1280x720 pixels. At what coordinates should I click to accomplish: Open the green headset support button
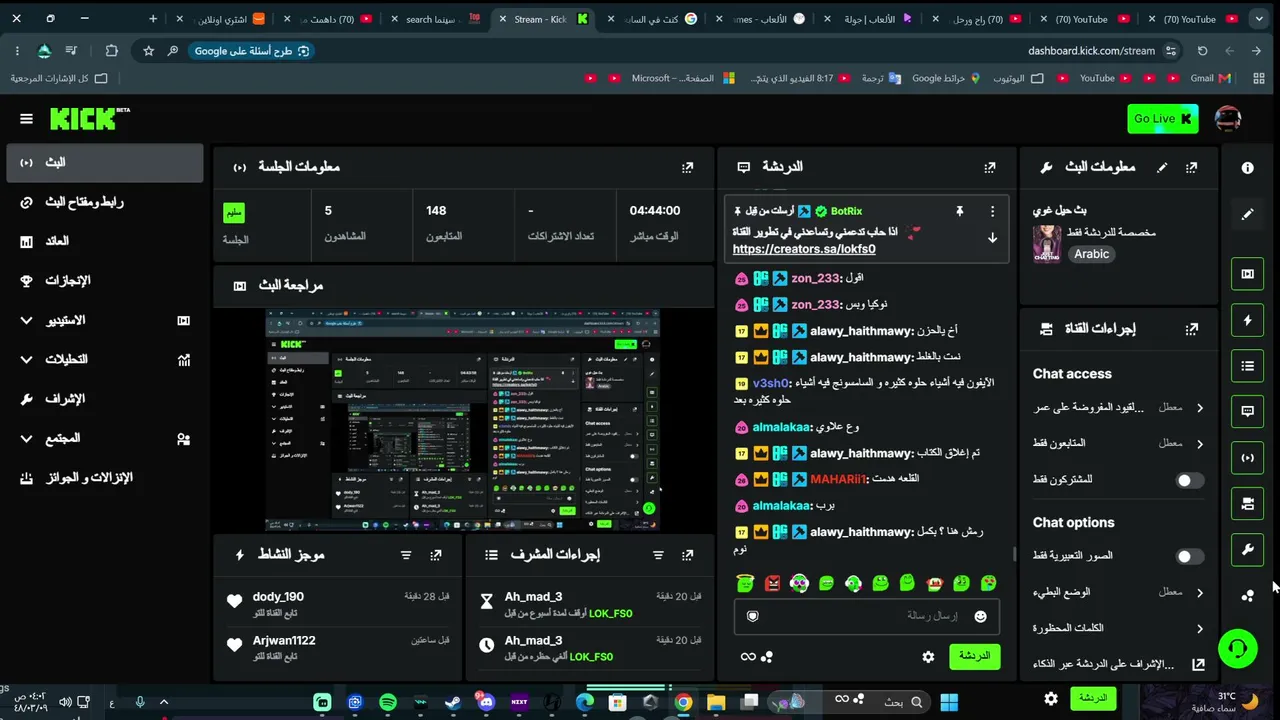(x=1237, y=649)
